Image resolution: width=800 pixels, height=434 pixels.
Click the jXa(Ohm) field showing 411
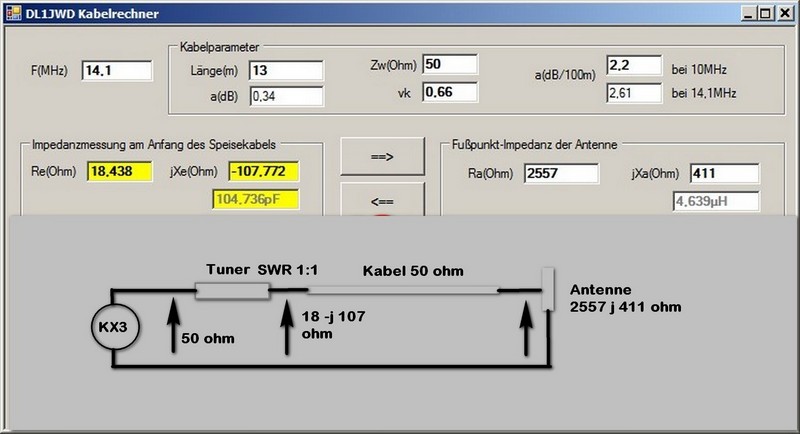[x=724, y=173]
